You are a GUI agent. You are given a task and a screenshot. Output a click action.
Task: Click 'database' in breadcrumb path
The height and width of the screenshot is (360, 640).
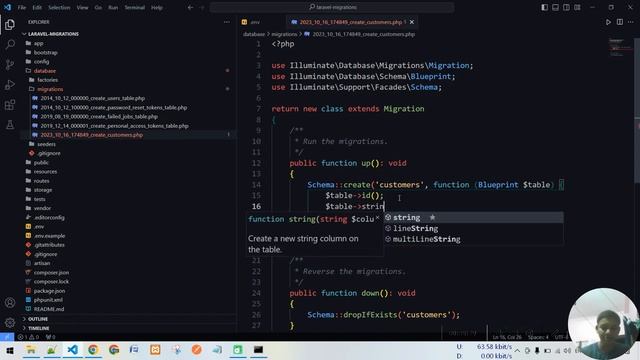(x=254, y=34)
